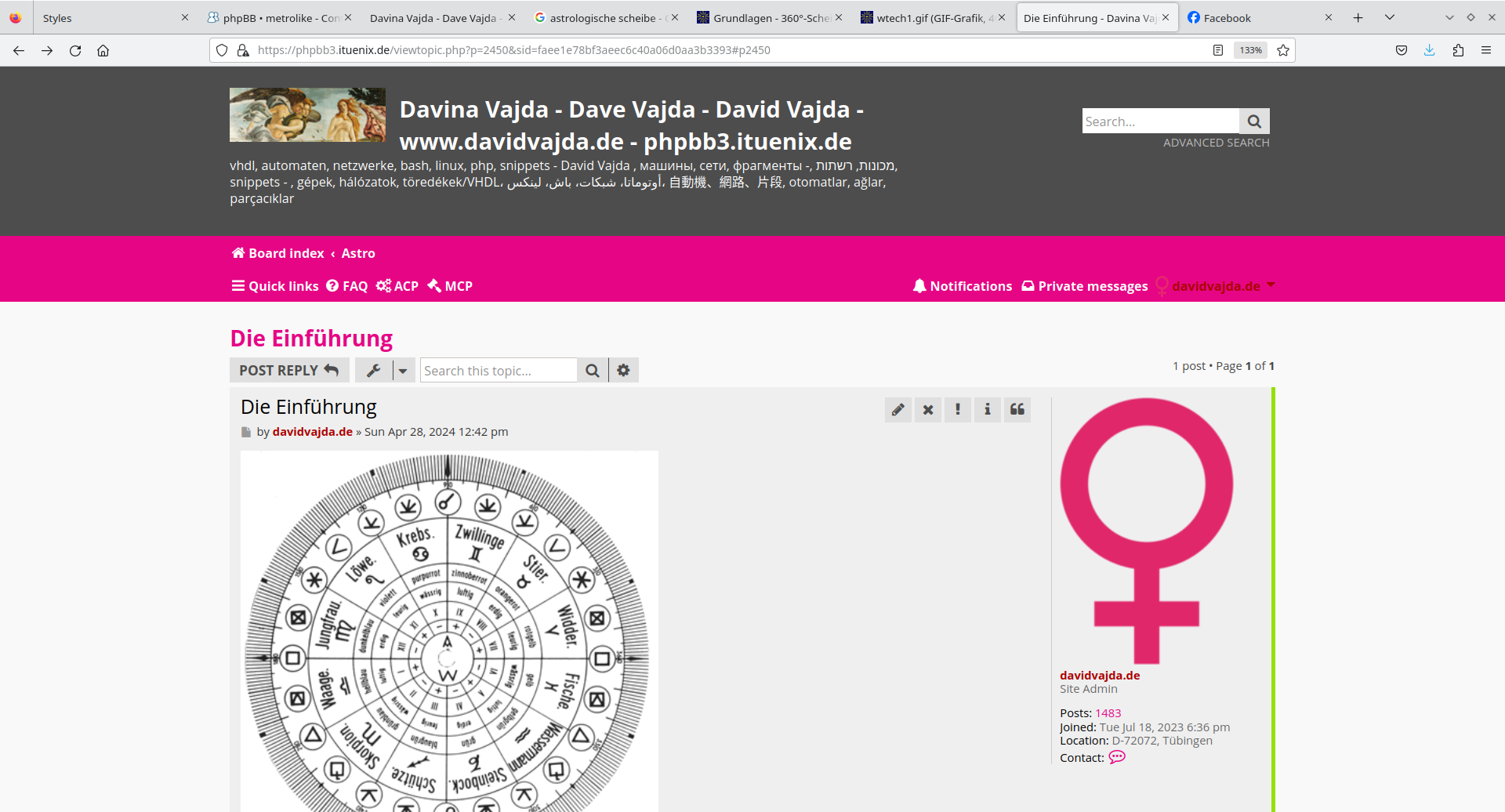Click the 133% zoom level indicator
Viewport: 1505px width, 812px height.
[1250, 50]
